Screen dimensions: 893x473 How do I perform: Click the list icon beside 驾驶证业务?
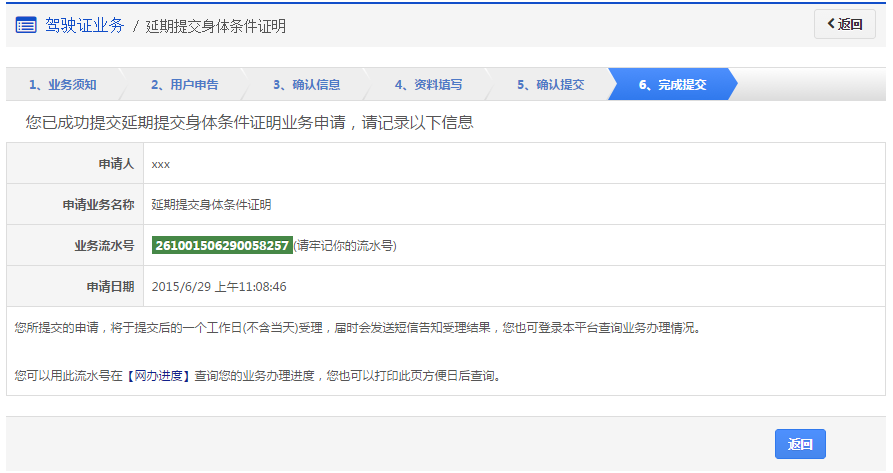[26, 25]
